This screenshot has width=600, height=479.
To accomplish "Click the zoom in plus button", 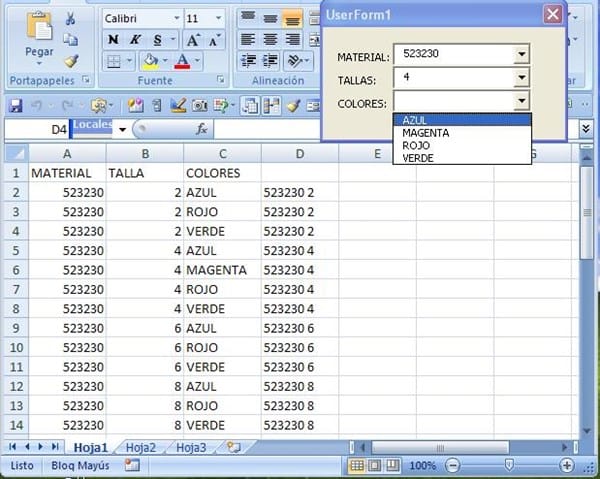I will (566, 466).
